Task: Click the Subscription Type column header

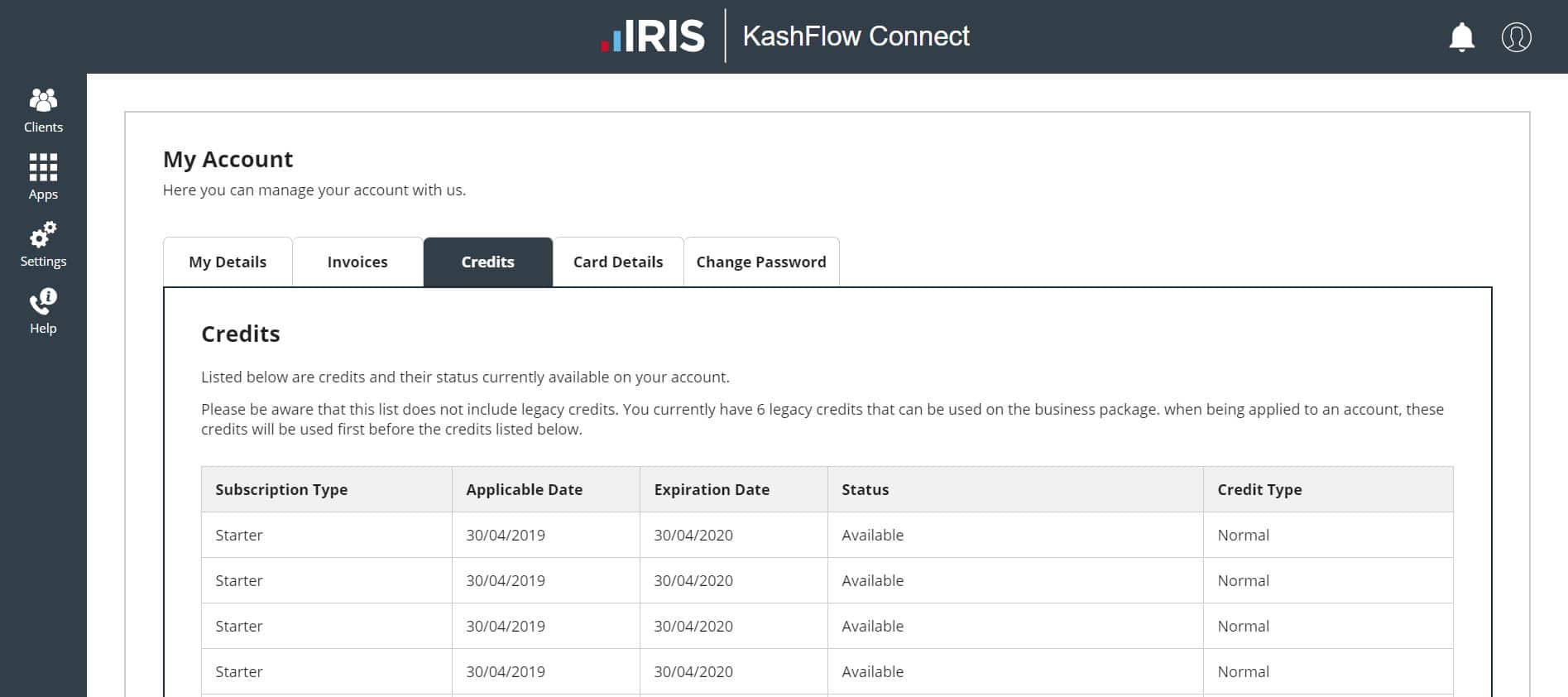Action: pyautogui.click(x=281, y=489)
